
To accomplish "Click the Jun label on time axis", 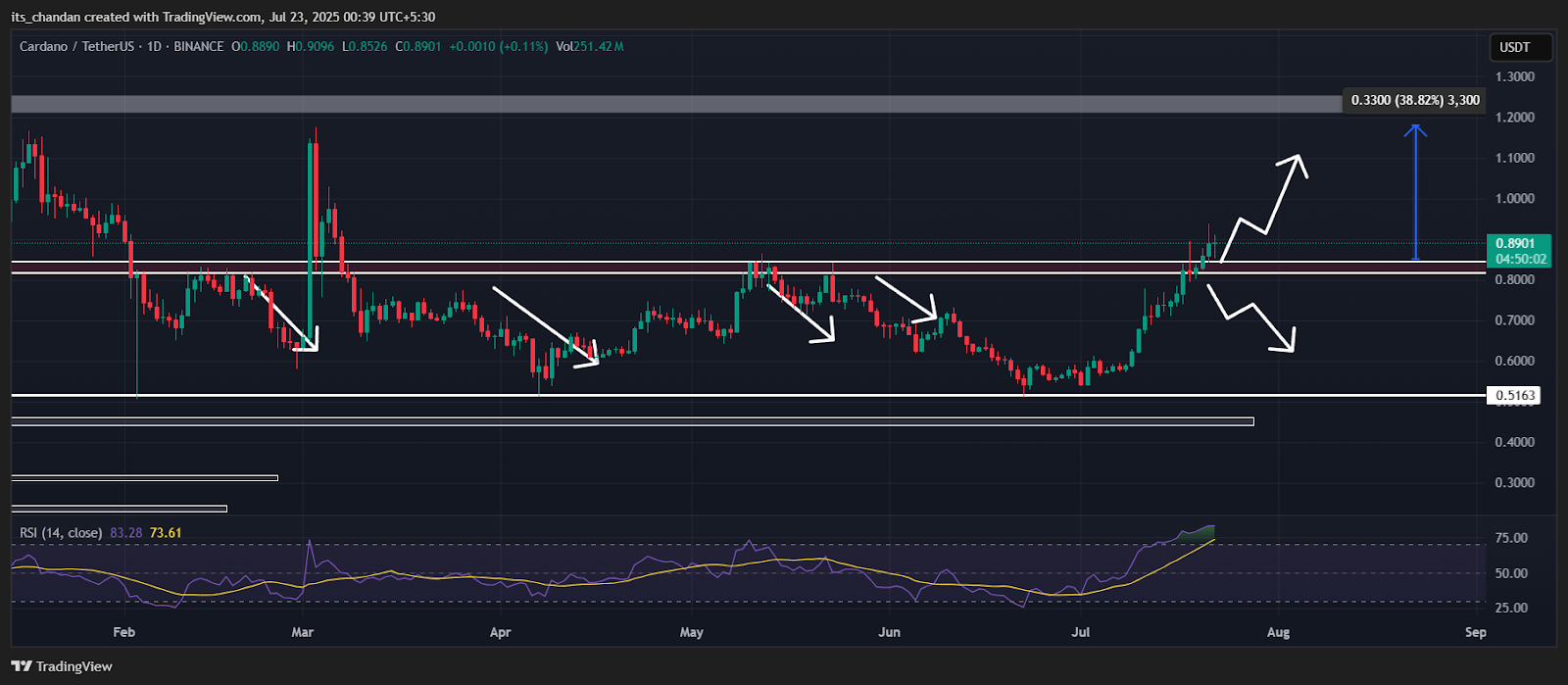I will pos(890,632).
